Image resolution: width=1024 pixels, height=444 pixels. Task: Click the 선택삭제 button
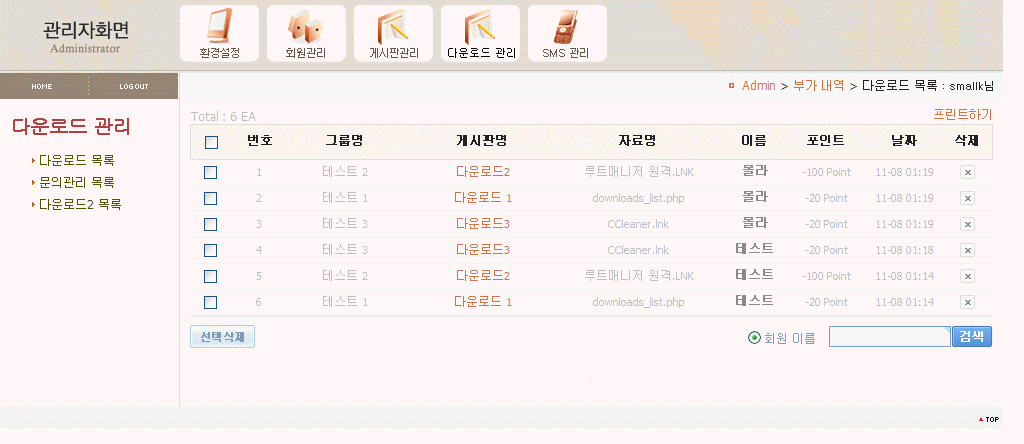(x=223, y=337)
